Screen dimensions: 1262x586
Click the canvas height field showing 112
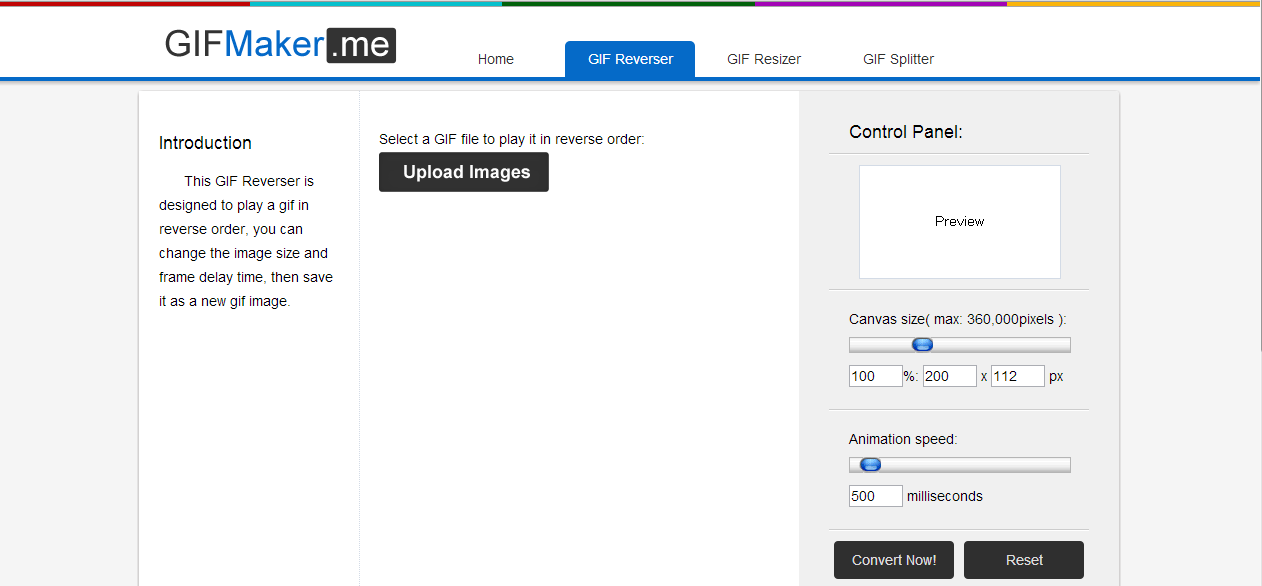pyautogui.click(x=1017, y=376)
